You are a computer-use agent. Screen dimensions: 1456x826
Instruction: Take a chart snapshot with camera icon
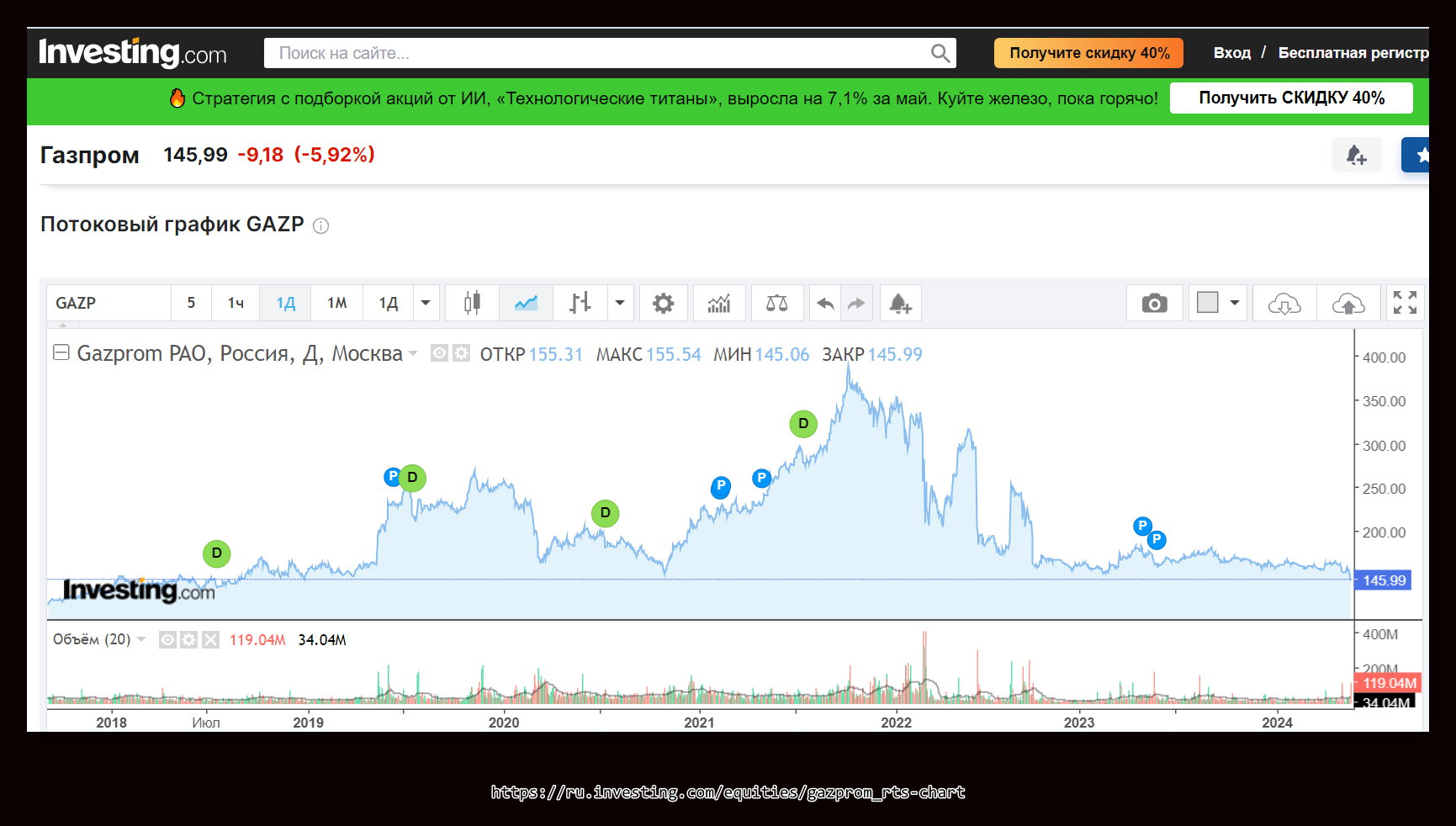[1154, 303]
